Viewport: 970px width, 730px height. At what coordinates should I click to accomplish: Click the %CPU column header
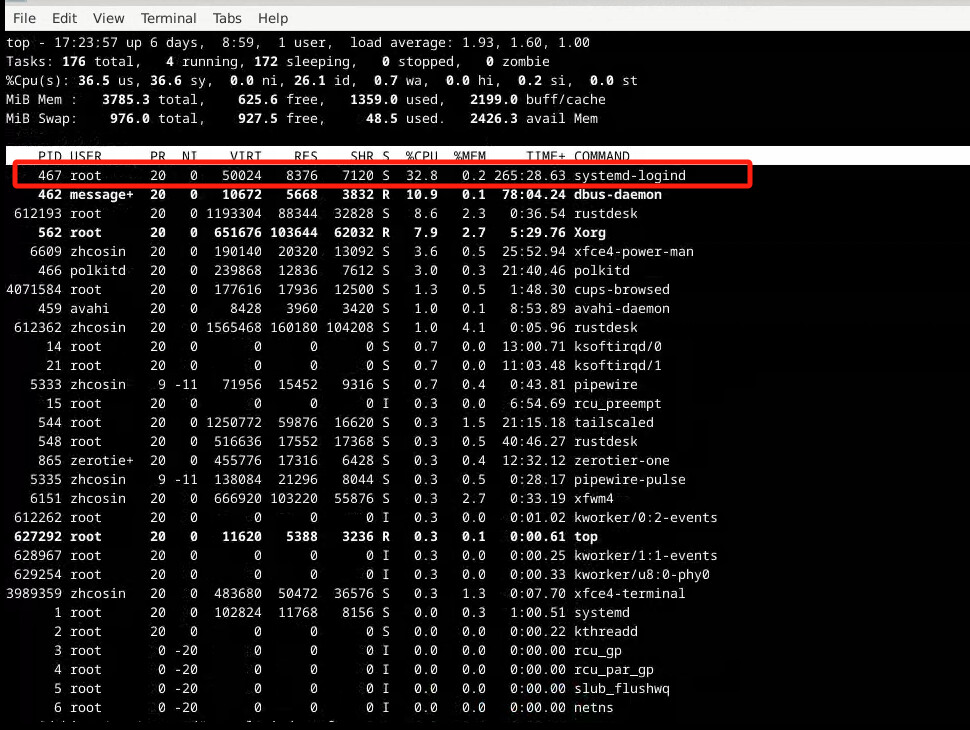(422, 156)
